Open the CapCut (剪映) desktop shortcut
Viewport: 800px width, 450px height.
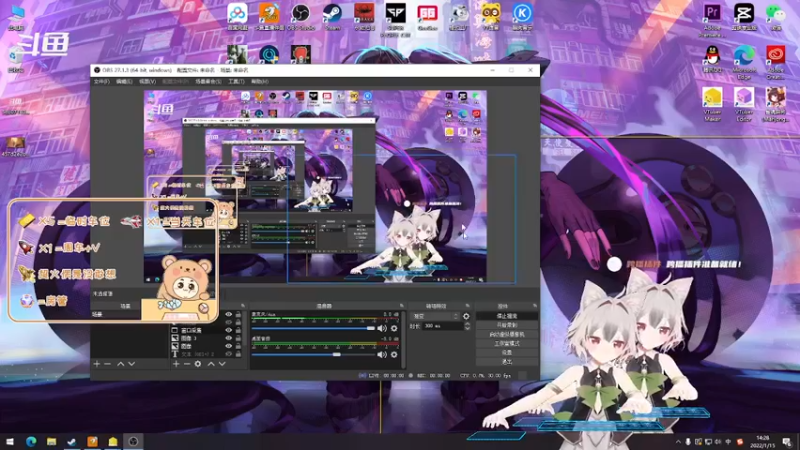pyautogui.click(x=744, y=16)
